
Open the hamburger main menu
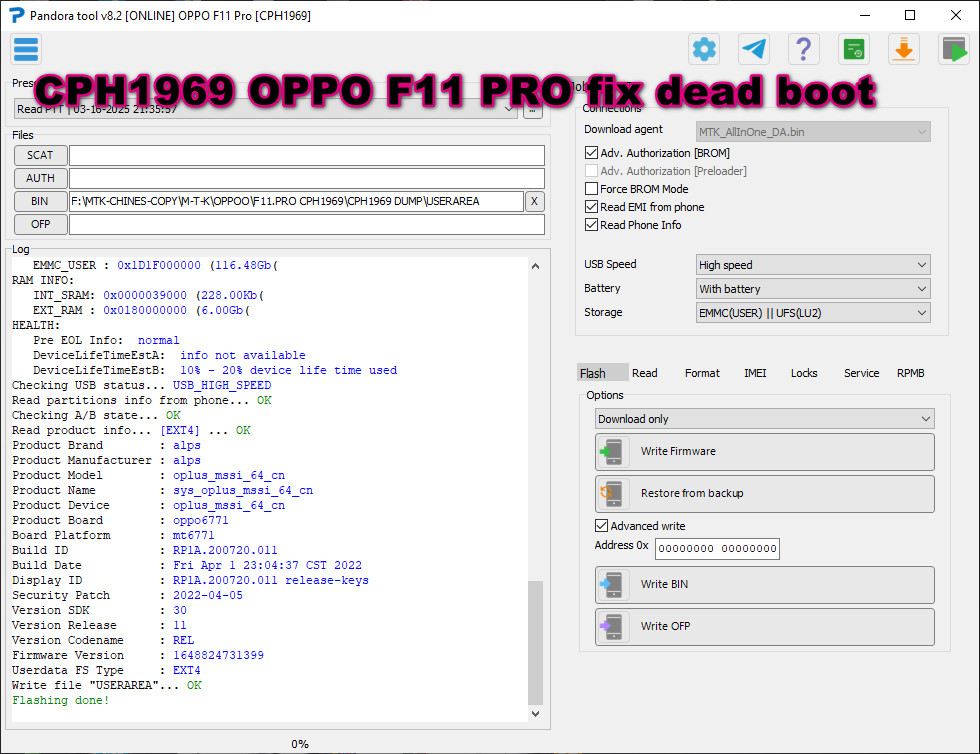[26, 49]
